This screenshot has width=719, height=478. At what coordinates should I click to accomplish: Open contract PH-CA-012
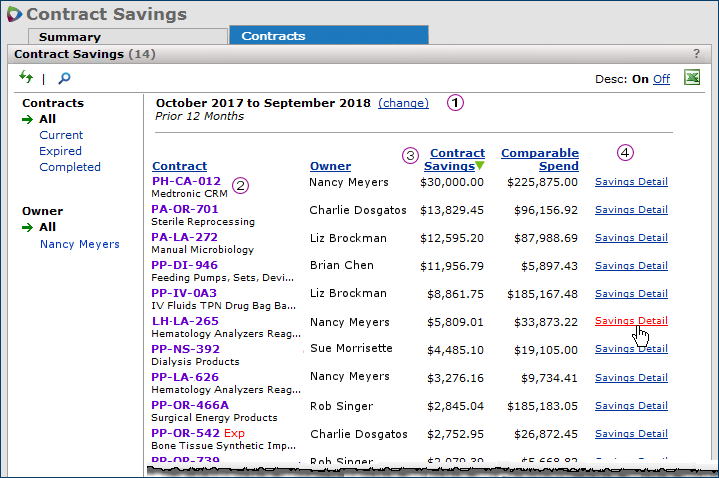186,182
